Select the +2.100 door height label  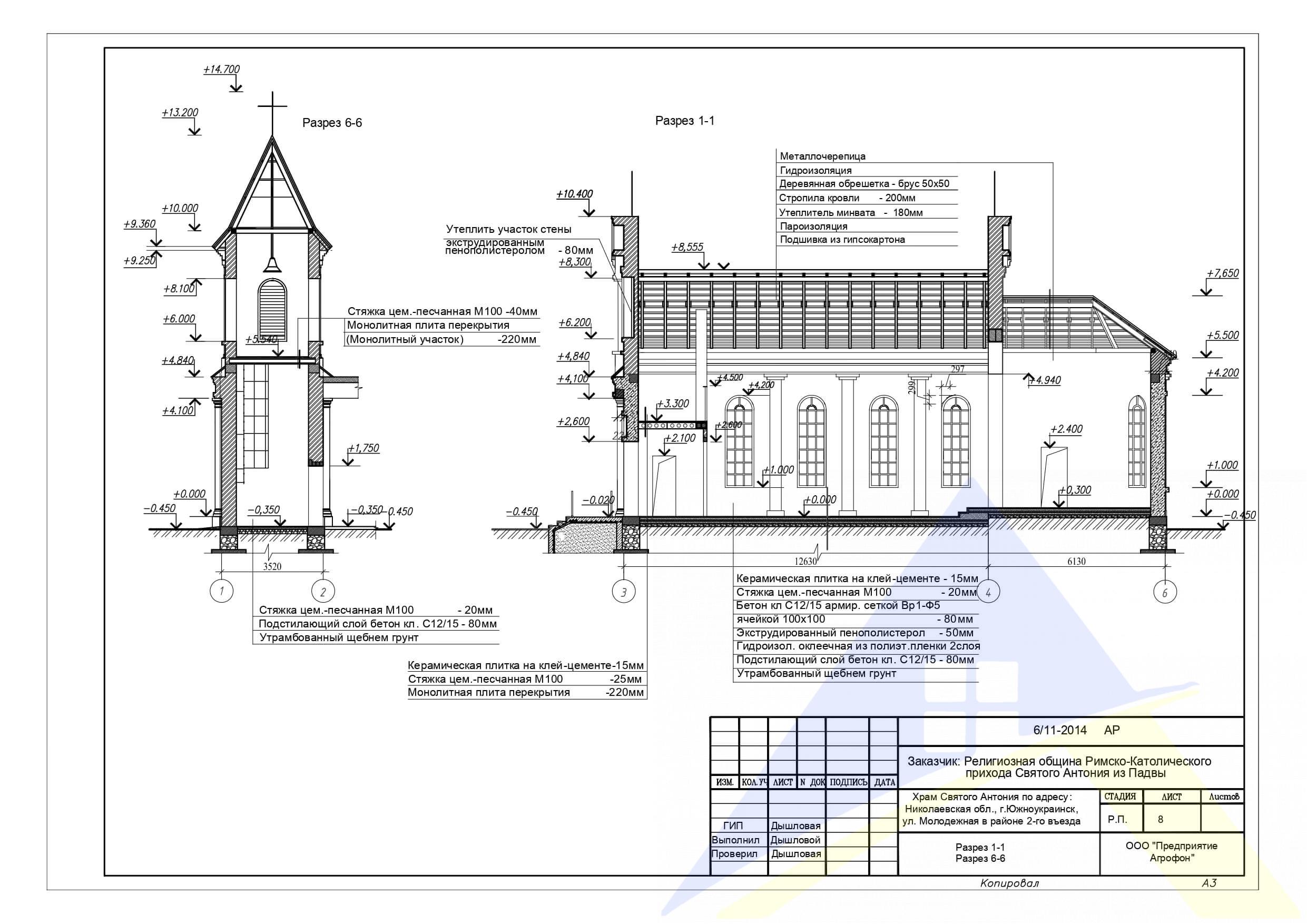(680, 438)
